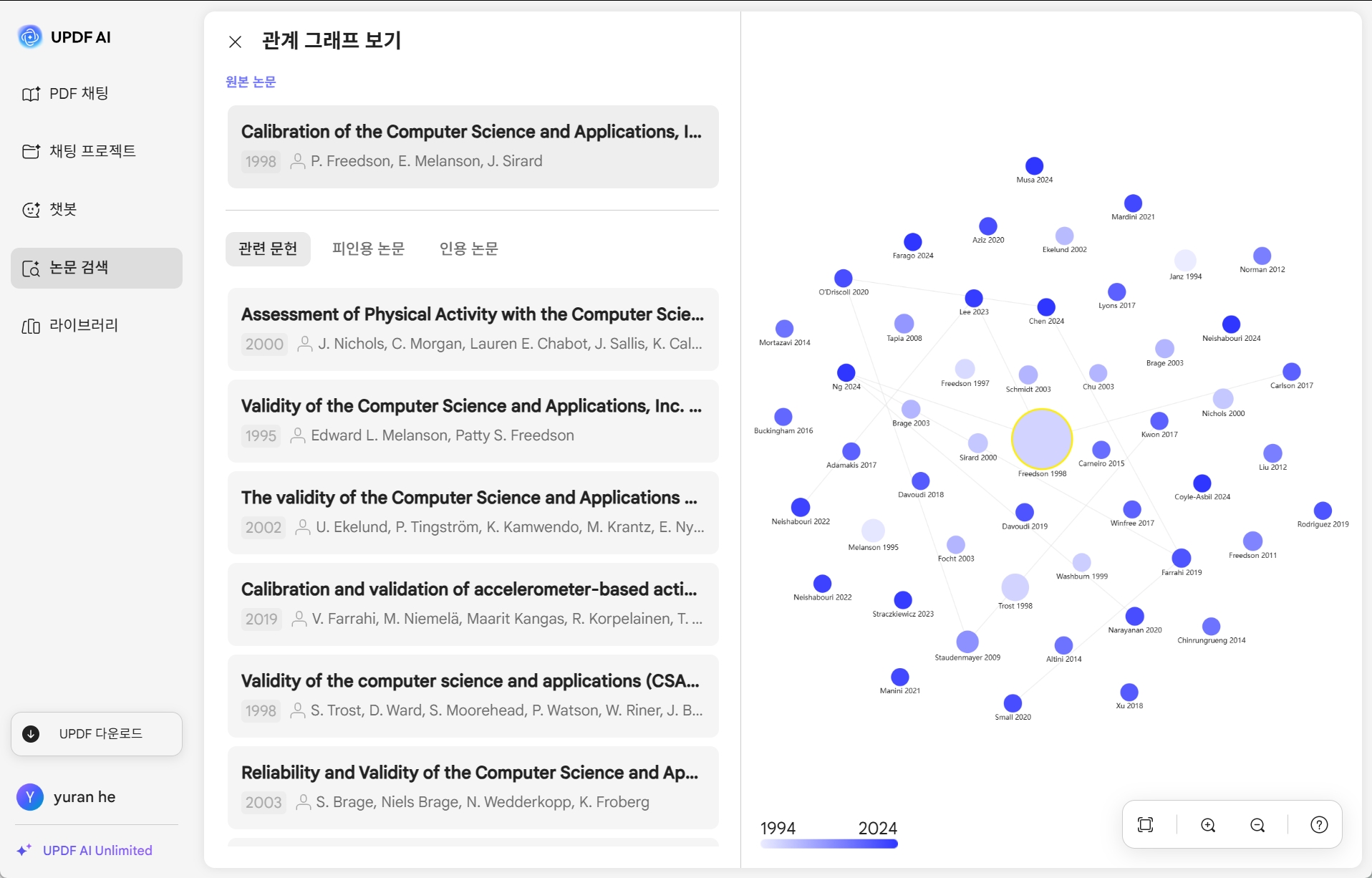This screenshot has width=1372, height=878.
Task: Open the 2002 Ekelund validity paper
Action: tap(473, 513)
